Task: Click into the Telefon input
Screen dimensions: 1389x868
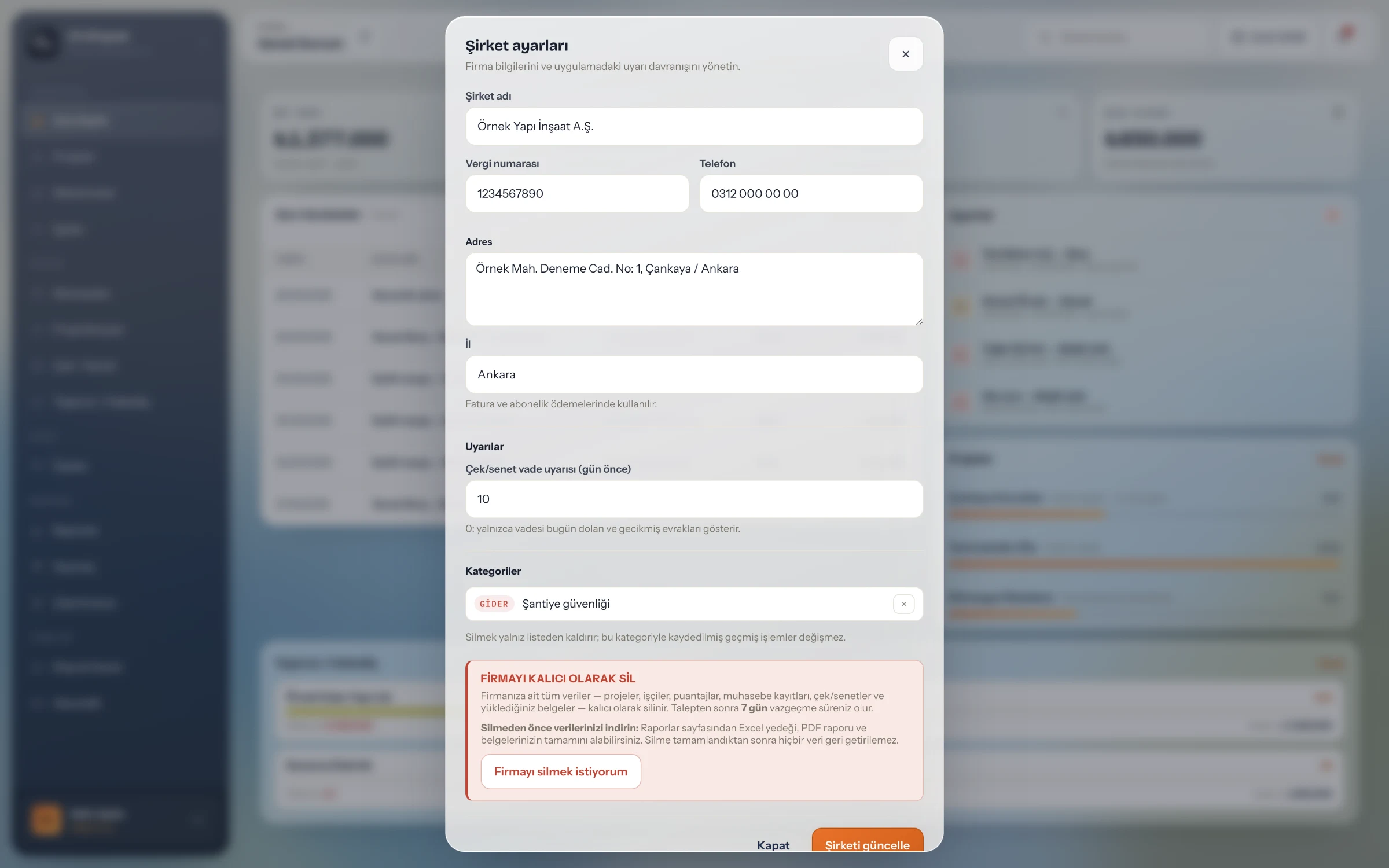Action: [x=811, y=194]
